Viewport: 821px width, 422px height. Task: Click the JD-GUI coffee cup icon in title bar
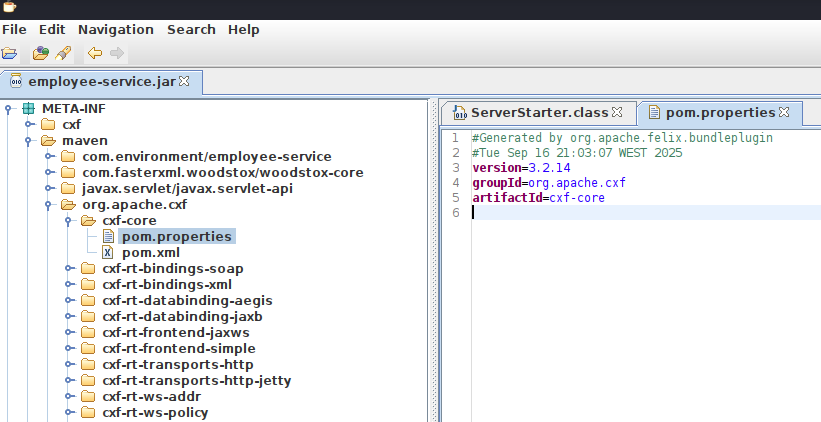coord(9,7)
